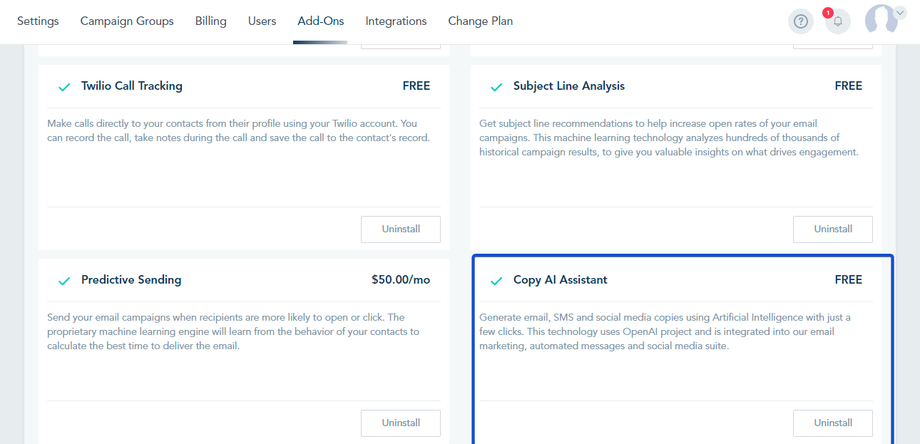Screen dimensions: 920x444
Task: Click the Subject Line Analysis checkmark icon
Action: 497,87
